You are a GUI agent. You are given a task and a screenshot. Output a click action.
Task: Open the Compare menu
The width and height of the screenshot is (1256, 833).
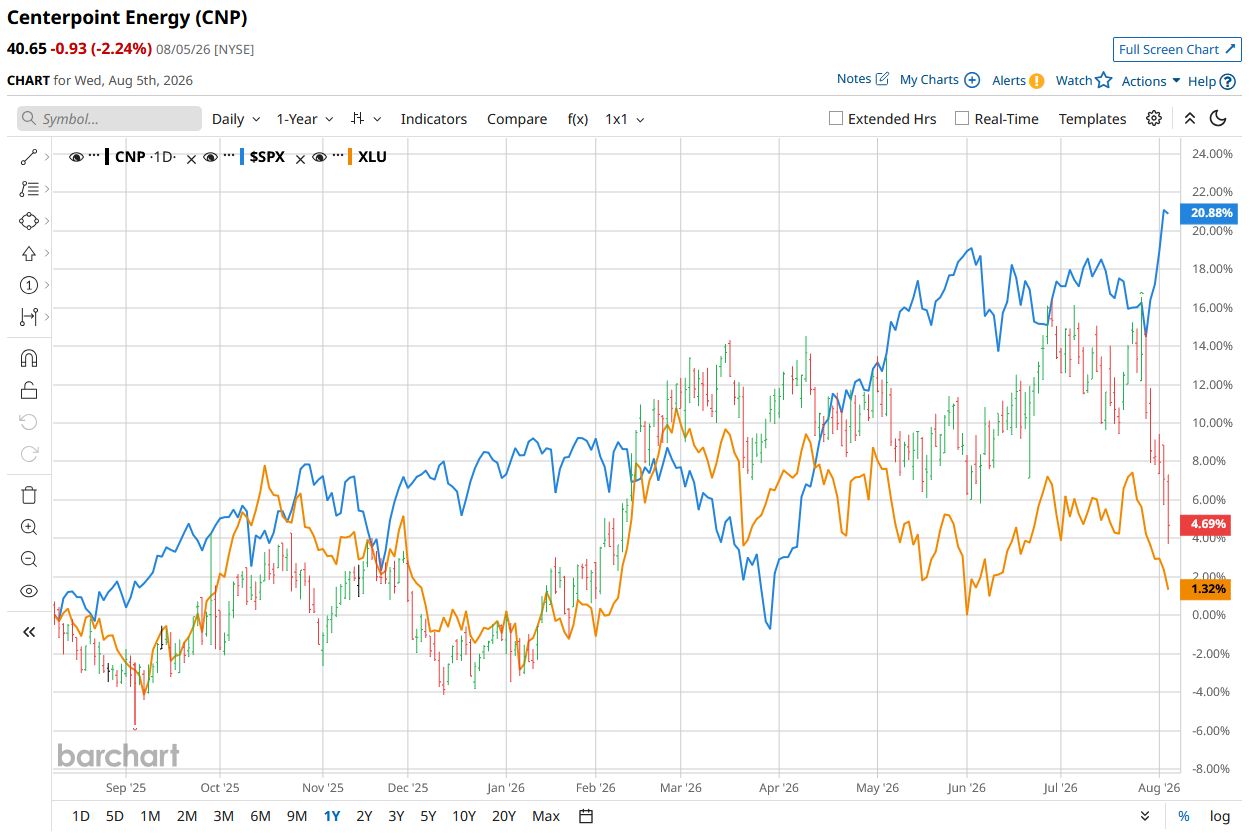coord(517,119)
